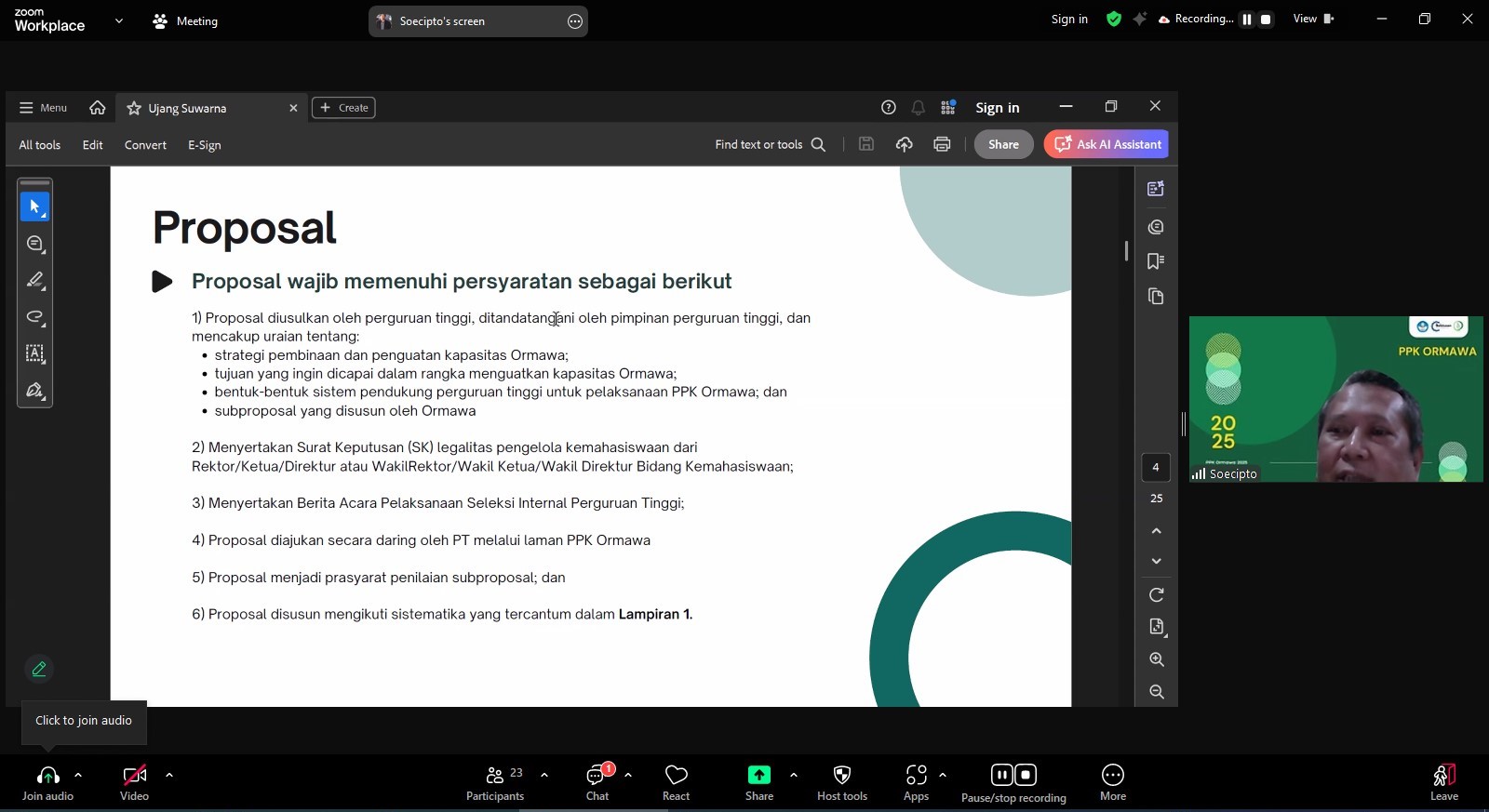The height and width of the screenshot is (812, 1489).
Task: Click the Acrobat vertical scrollbar thumb
Action: pos(1126,251)
